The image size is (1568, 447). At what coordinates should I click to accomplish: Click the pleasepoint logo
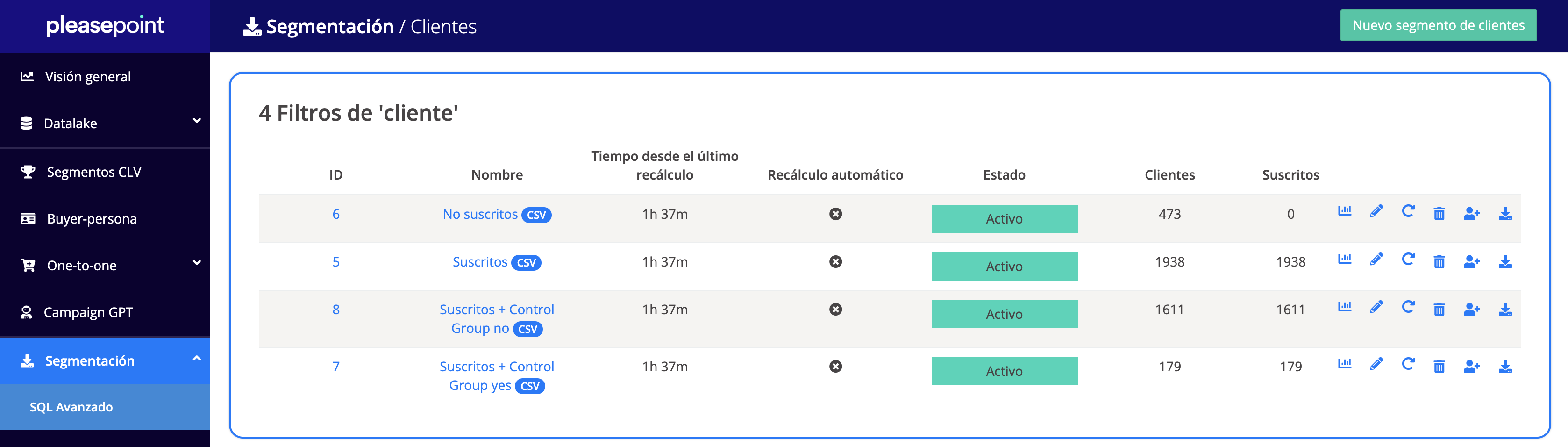click(105, 26)
